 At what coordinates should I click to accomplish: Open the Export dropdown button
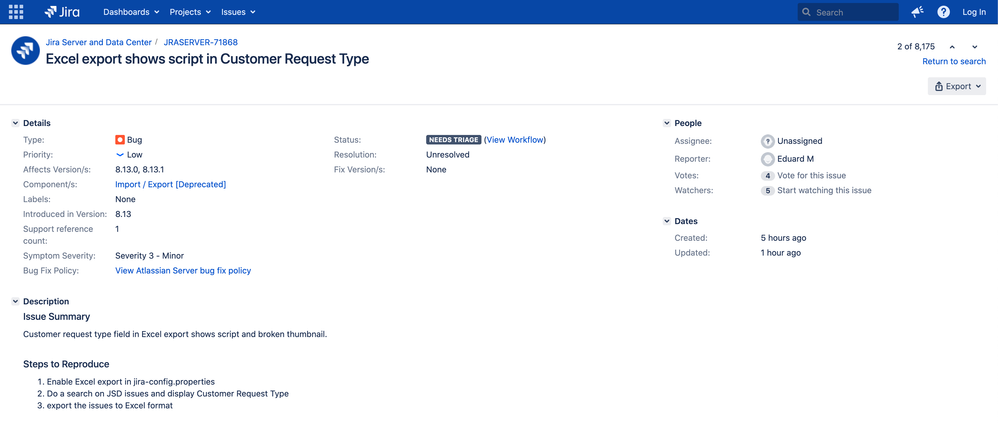[x=957, y=86]
